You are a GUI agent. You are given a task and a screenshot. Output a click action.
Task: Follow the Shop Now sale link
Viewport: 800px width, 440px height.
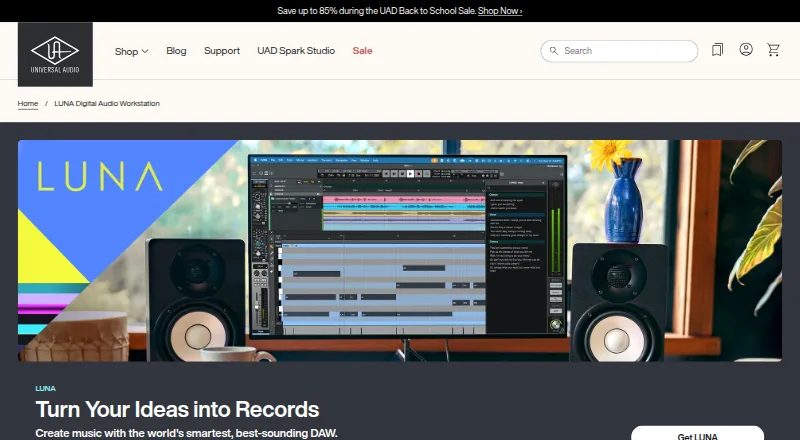tap(500, 11)
